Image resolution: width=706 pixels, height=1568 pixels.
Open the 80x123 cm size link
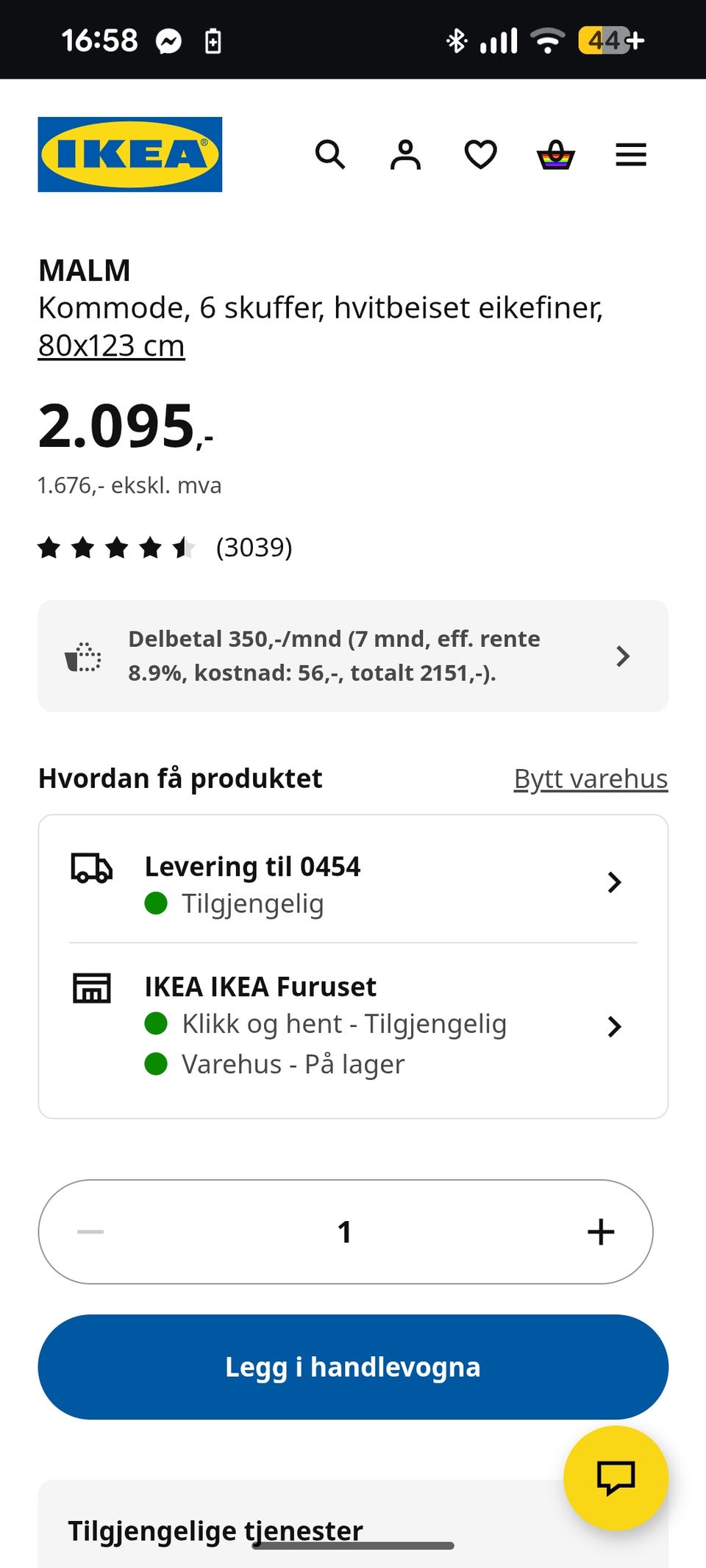(111, 346)
